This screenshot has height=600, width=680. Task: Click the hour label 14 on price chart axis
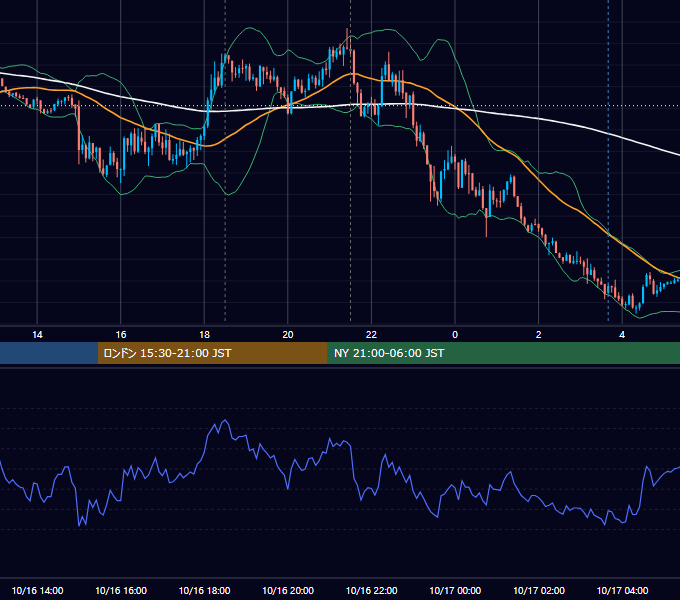coord(37,335)
